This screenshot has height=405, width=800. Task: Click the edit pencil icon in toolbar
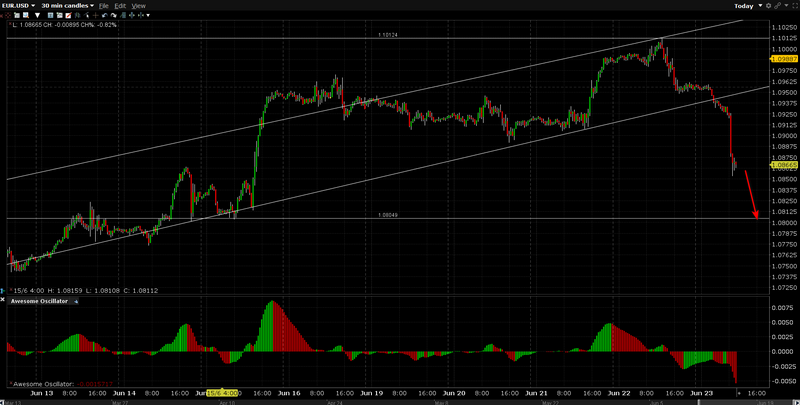tap(68, 15)
